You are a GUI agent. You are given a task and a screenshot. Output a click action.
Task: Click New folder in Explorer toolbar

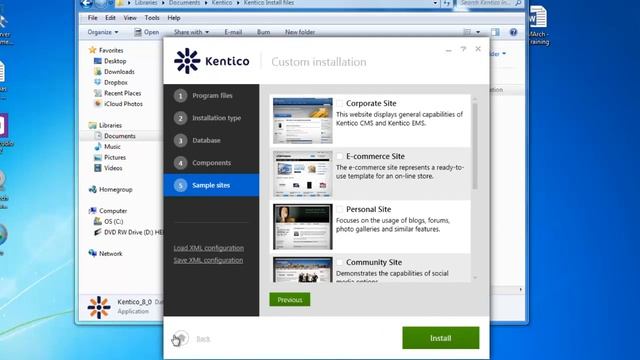click(300, 32)
